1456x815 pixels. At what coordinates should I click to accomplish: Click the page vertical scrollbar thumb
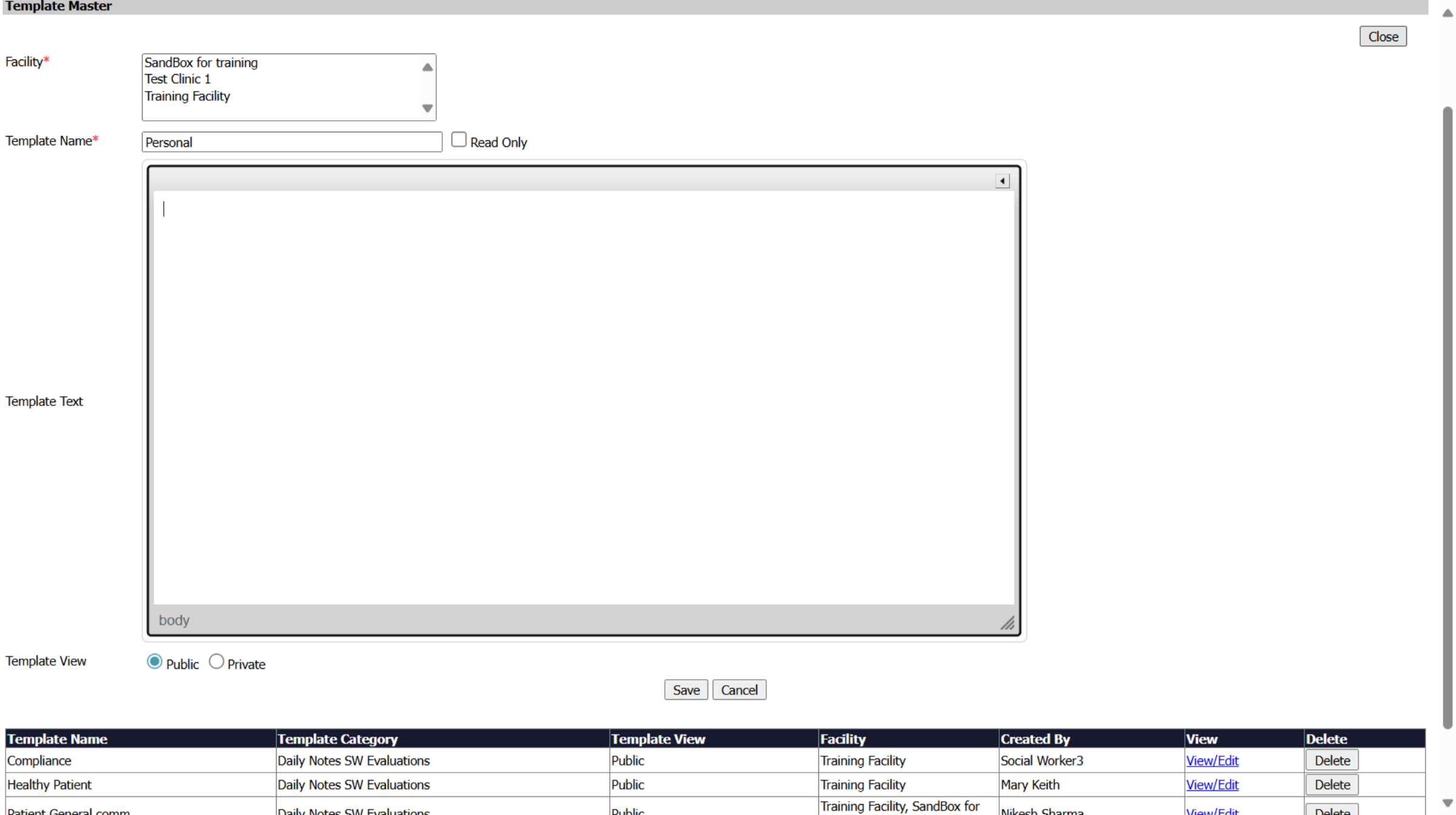pos(1448,418)
